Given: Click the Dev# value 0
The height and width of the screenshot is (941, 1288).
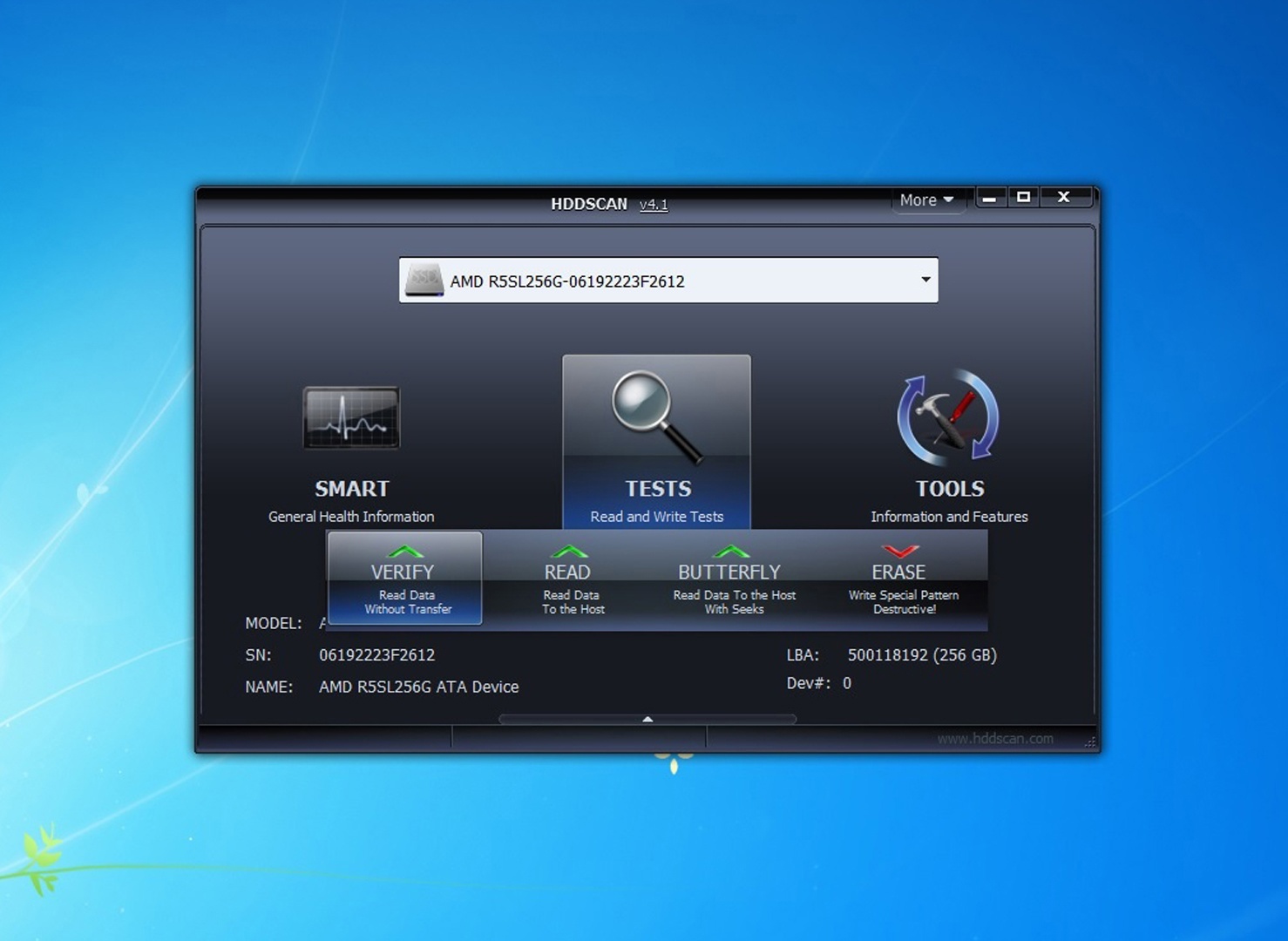Looking at the screenshot, I should tap(847, 684).
